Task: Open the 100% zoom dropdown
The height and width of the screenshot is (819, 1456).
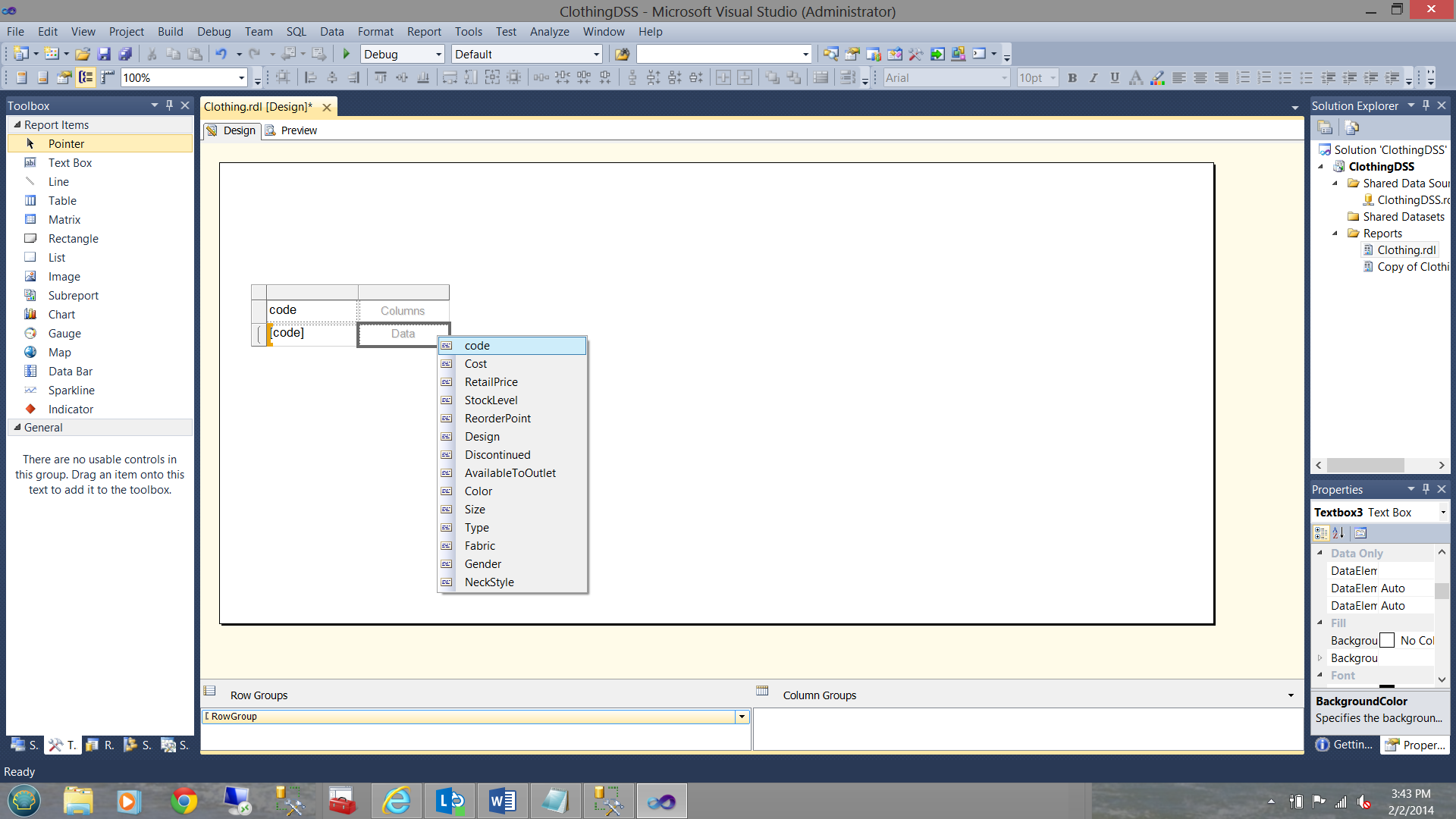Action: [241, 77]
